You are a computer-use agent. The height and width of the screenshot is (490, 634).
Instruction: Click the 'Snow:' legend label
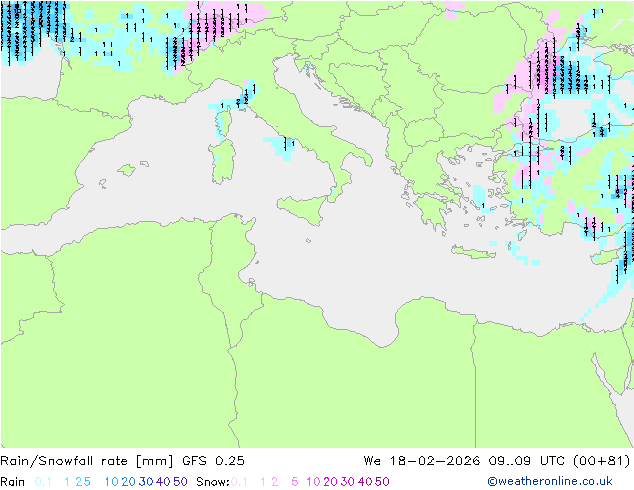point(213,482)
